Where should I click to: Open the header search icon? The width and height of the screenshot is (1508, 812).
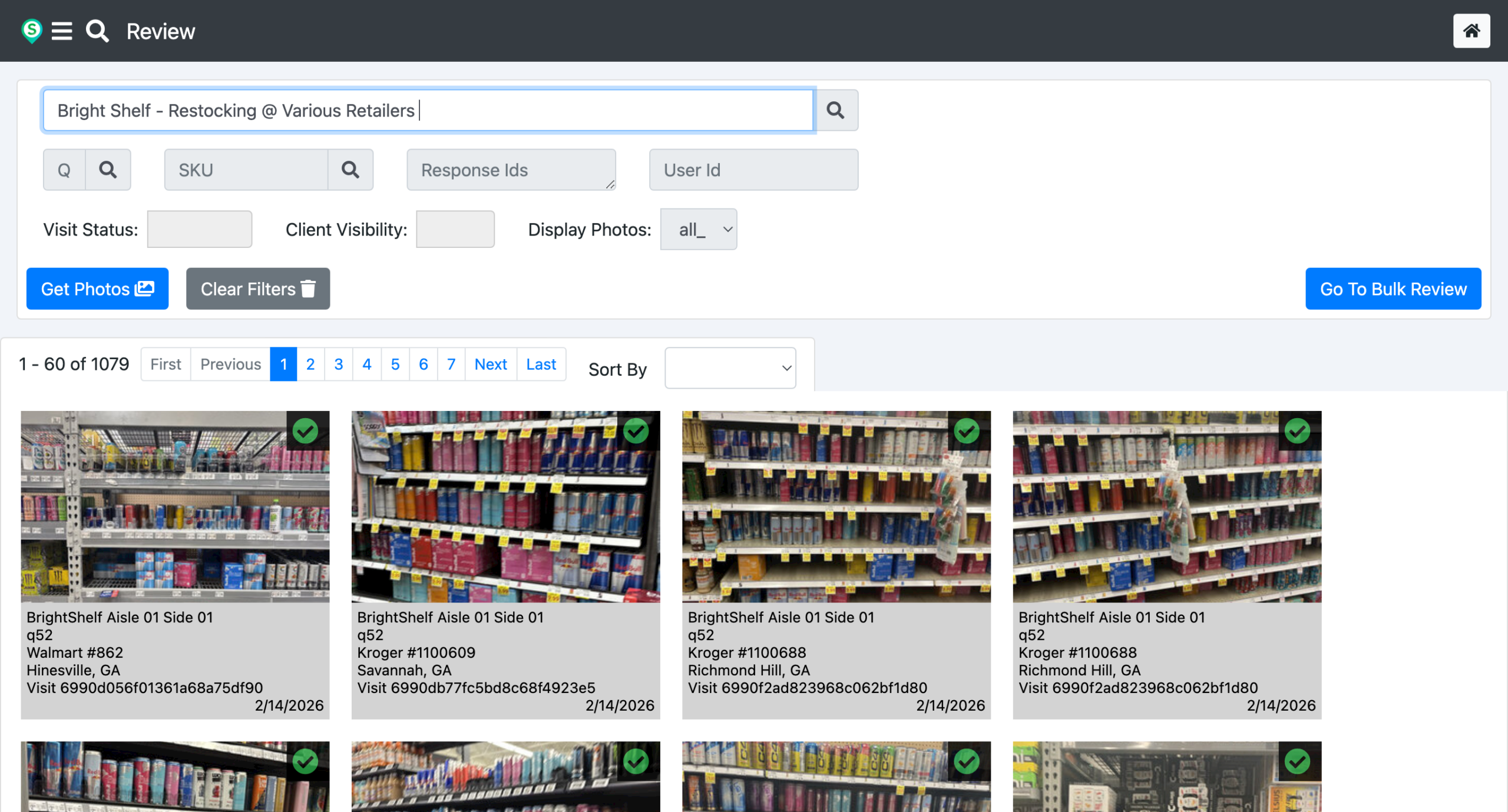pos(98,31)
